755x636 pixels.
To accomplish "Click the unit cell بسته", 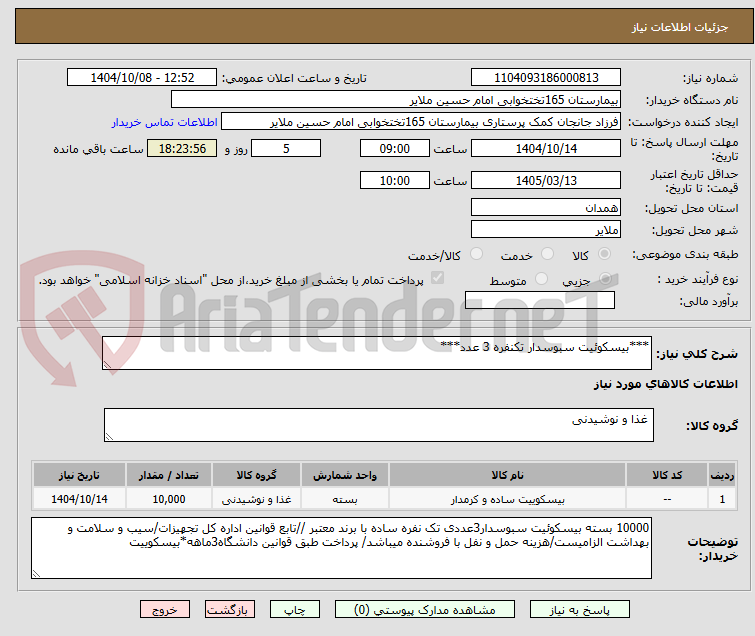I will (345, 499).
